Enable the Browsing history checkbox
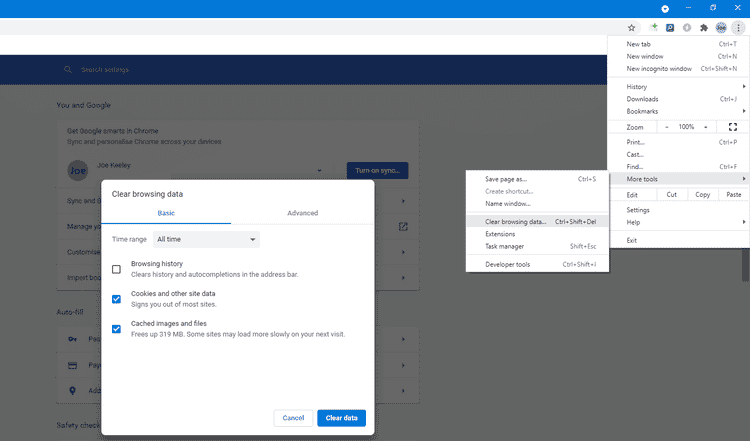 (x=117, y=269)
